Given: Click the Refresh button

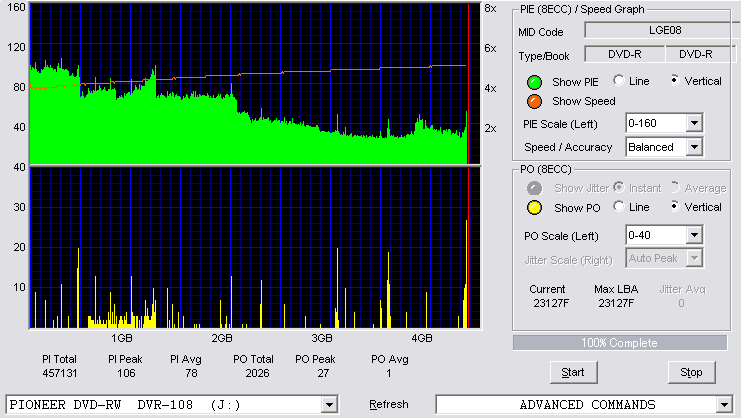Looking at the screenshot, I should click(x=388, y=404).
